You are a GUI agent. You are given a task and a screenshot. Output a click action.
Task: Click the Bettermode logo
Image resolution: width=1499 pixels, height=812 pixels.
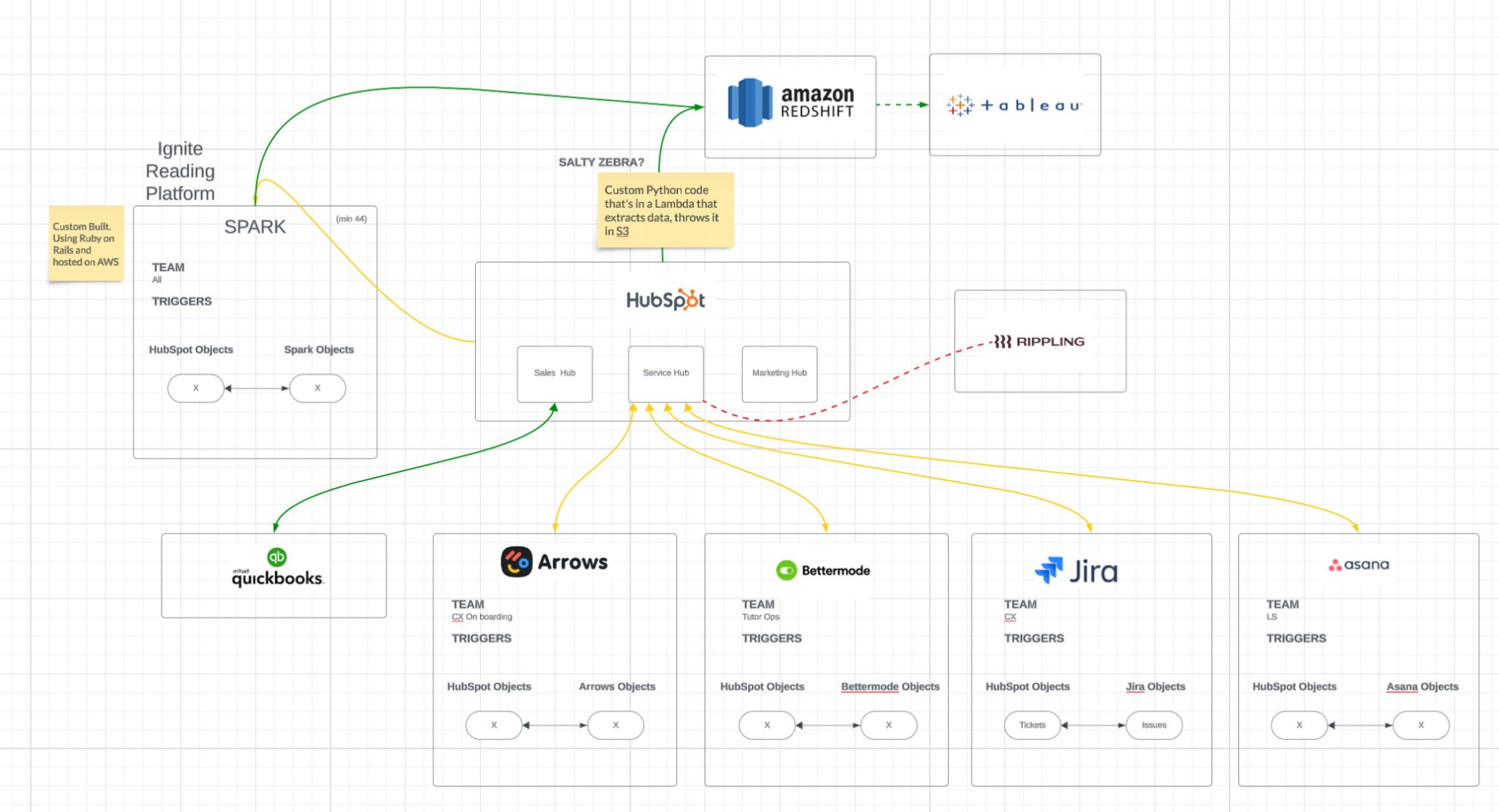click(x=823, y=570)
